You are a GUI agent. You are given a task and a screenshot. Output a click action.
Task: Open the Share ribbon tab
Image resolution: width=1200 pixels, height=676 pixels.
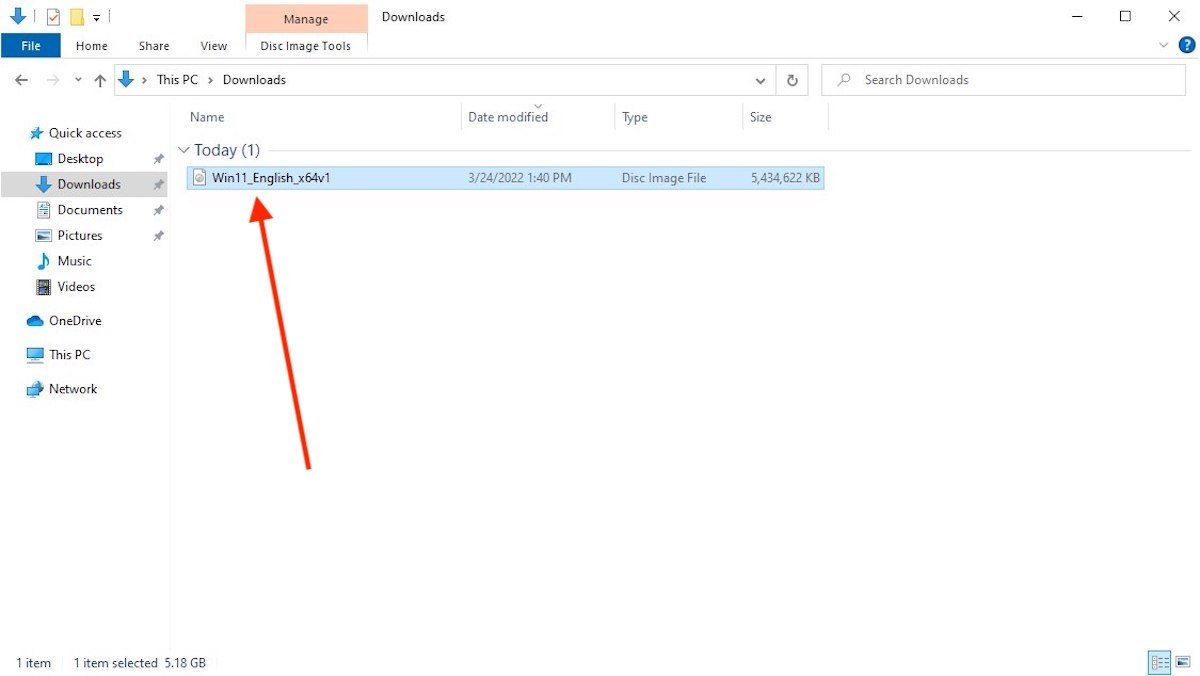click(154, 46)
